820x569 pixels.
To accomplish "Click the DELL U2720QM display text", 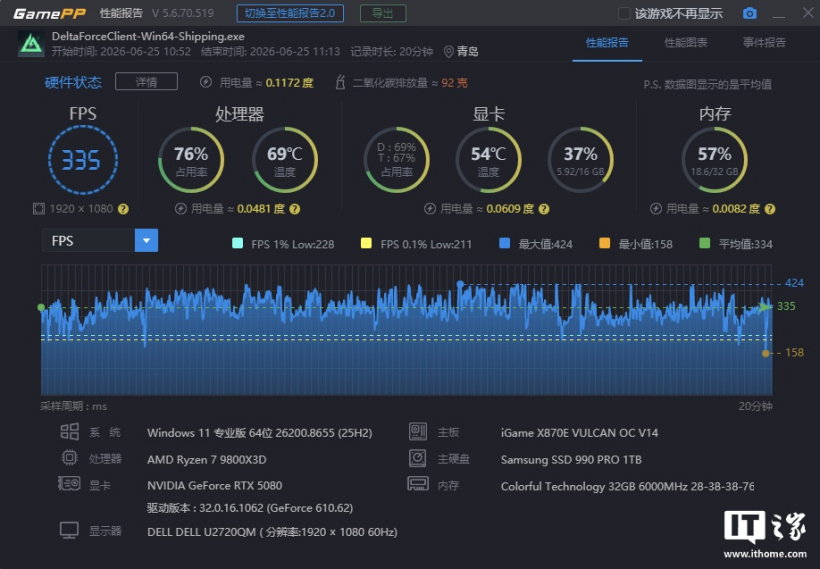I will point(272,532).
